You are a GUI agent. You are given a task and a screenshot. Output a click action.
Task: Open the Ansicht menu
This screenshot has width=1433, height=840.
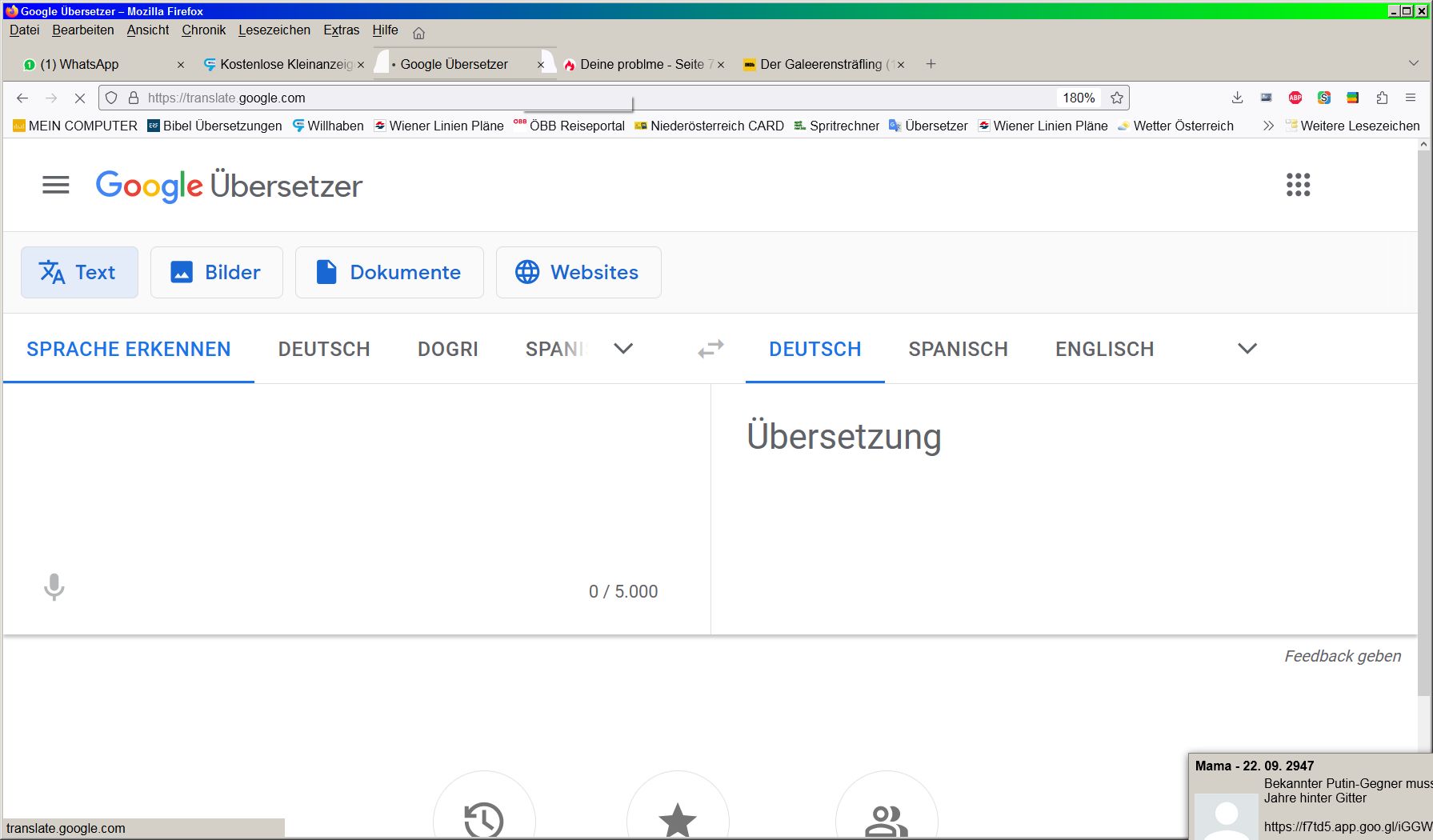coord(148,30)
